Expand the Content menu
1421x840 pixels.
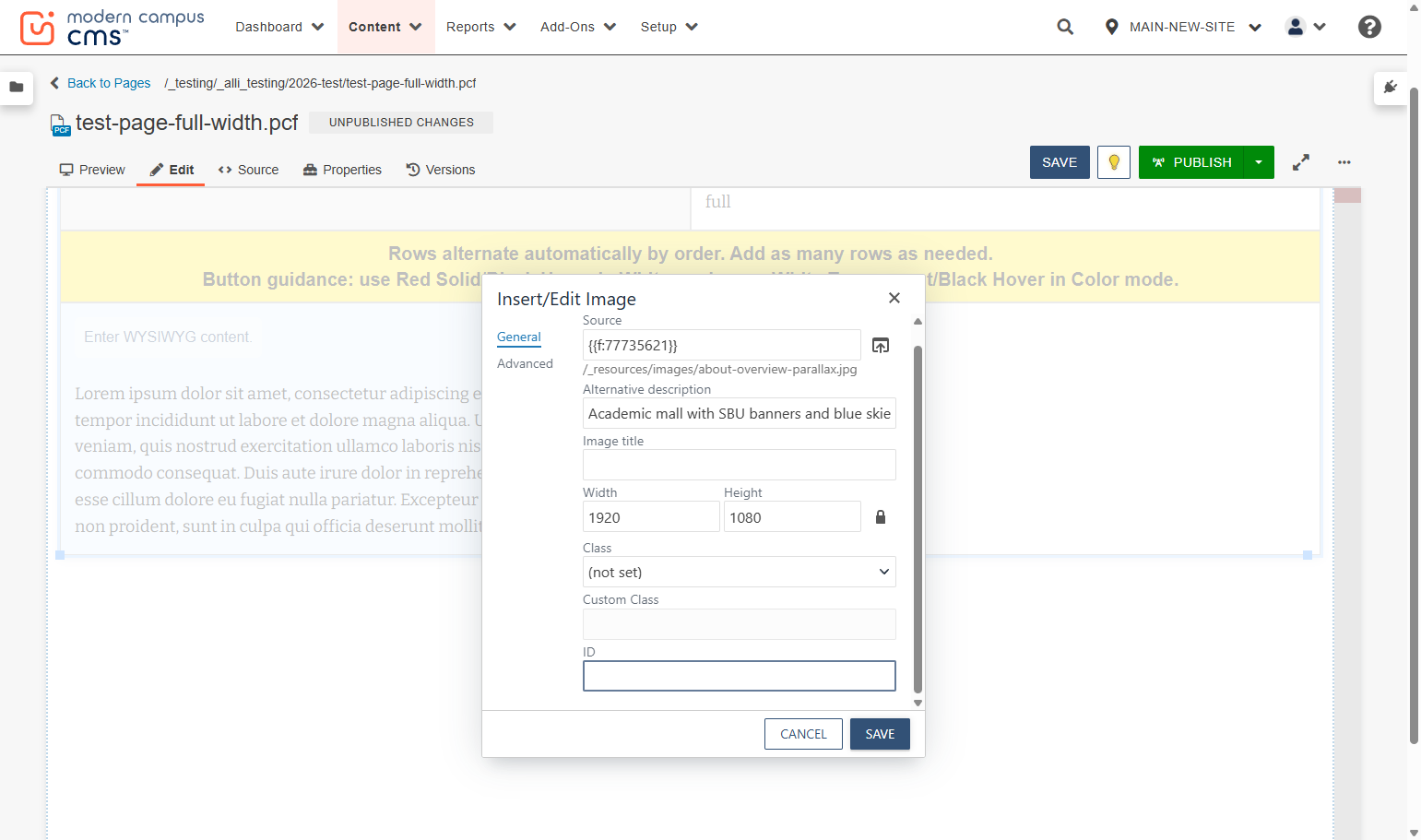click(x=385, y=27)
